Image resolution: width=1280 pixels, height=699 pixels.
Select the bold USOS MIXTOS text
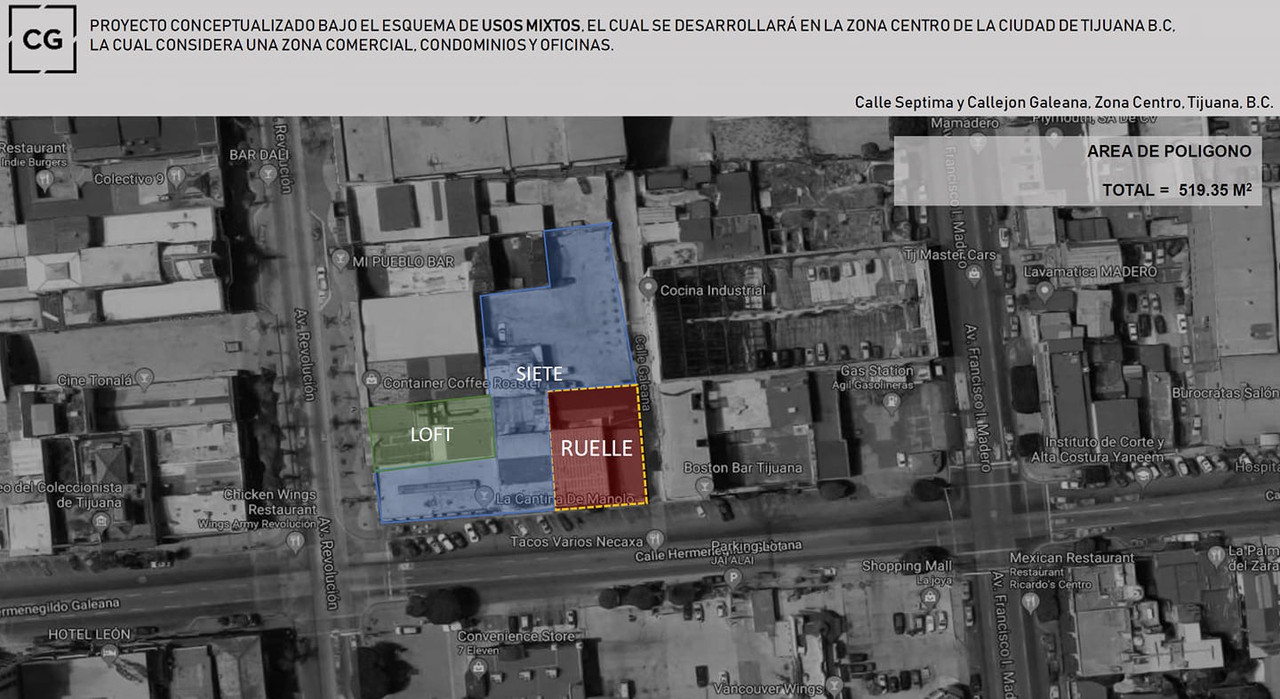(x=530, y=26)
